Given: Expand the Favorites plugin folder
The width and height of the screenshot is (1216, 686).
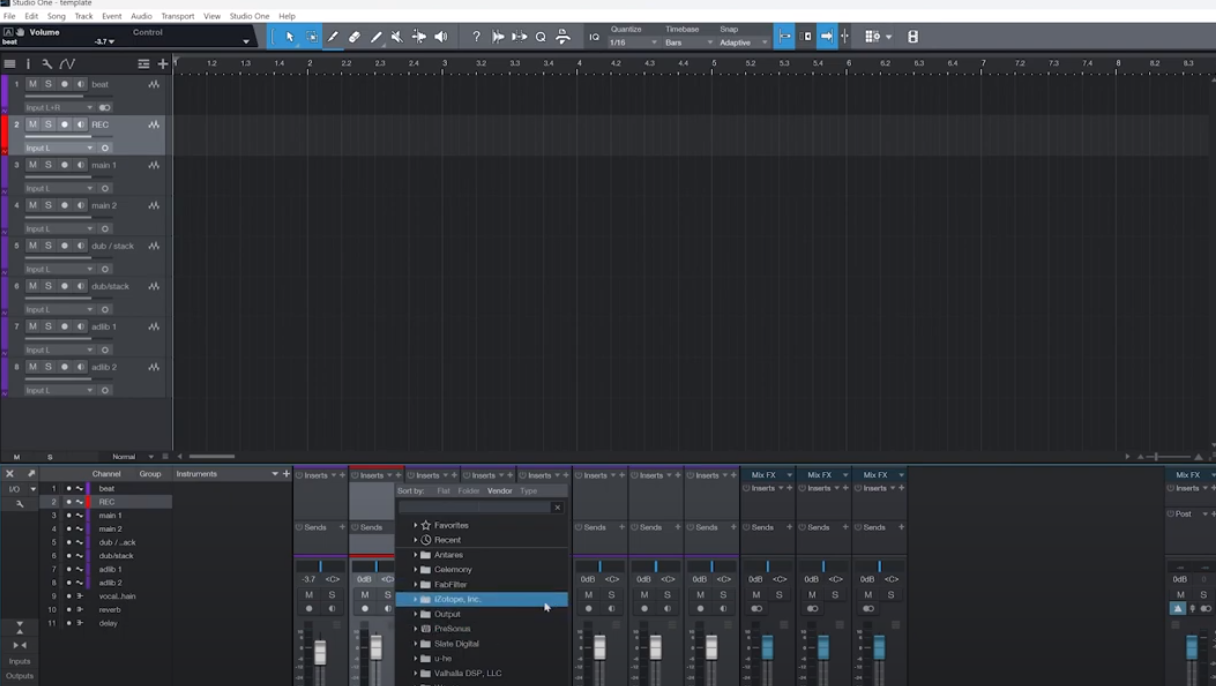Looking at the screenshot, I should [416, 525].
